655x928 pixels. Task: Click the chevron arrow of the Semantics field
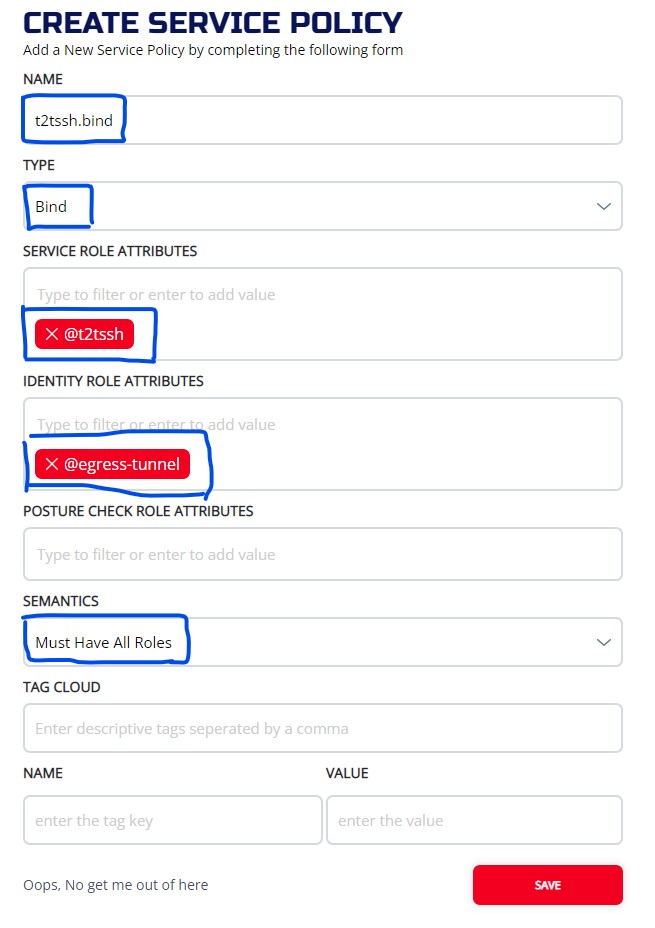coord(603,642)
